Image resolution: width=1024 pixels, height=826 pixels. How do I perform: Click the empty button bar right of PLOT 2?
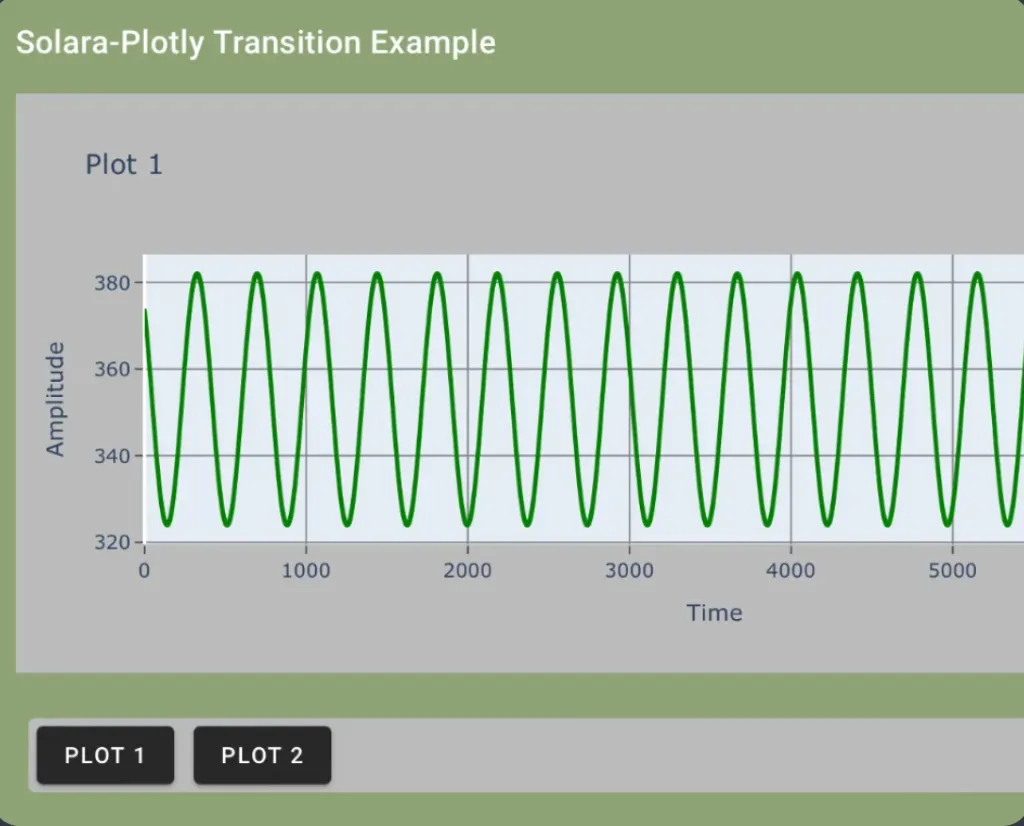click(x=670, y=755)
